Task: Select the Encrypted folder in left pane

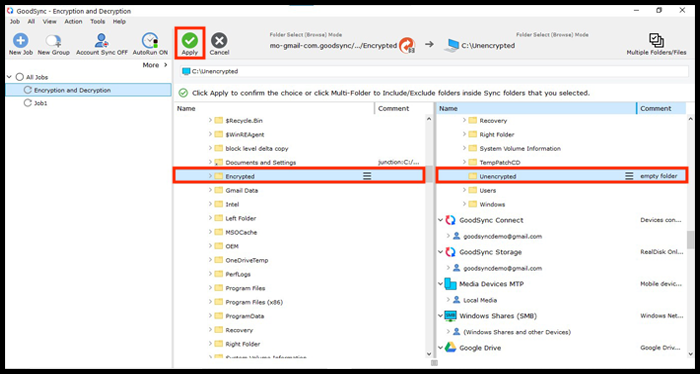Action: point(299,176)
